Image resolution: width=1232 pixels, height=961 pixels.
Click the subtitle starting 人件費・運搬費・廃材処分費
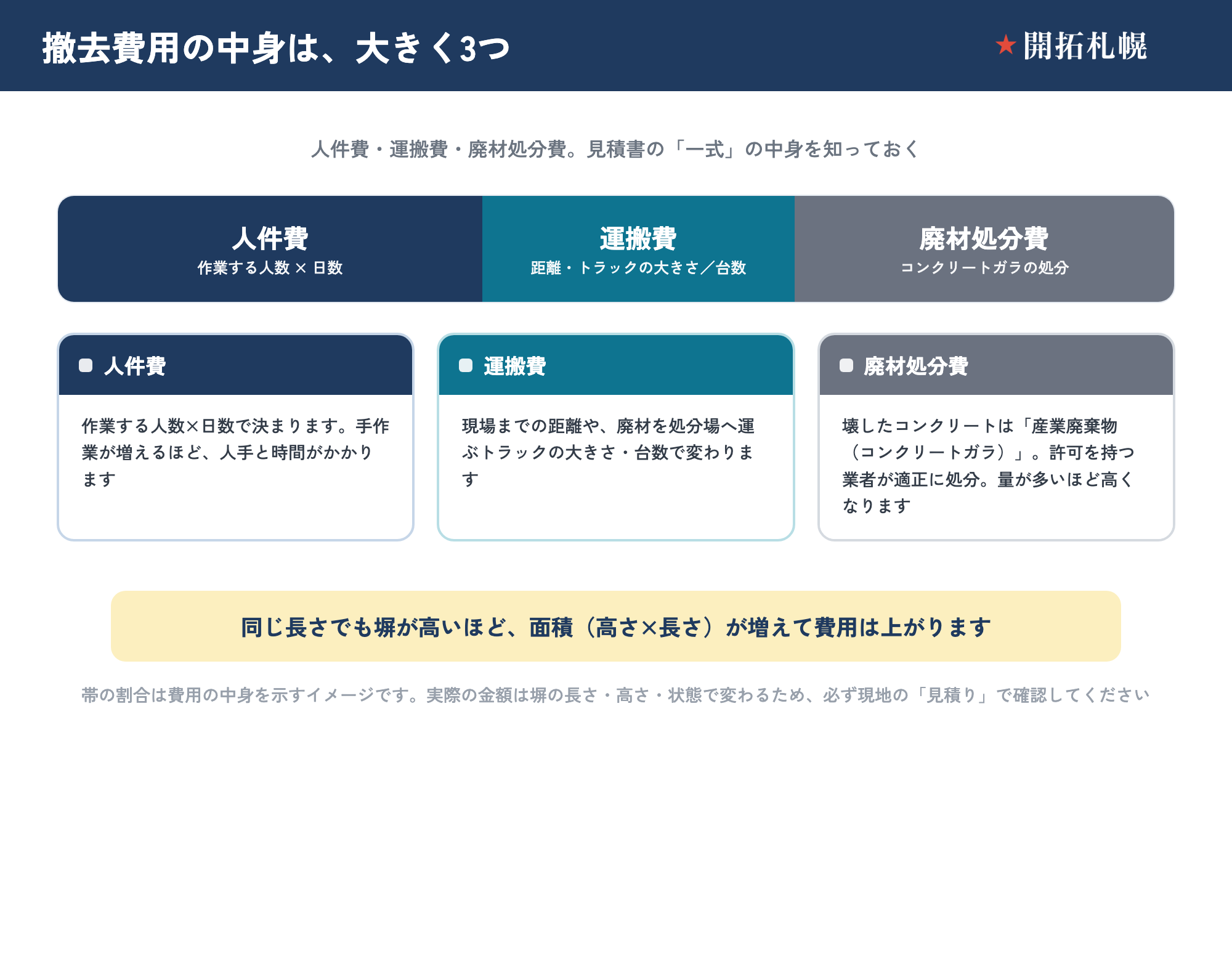(x=616, y=149)
